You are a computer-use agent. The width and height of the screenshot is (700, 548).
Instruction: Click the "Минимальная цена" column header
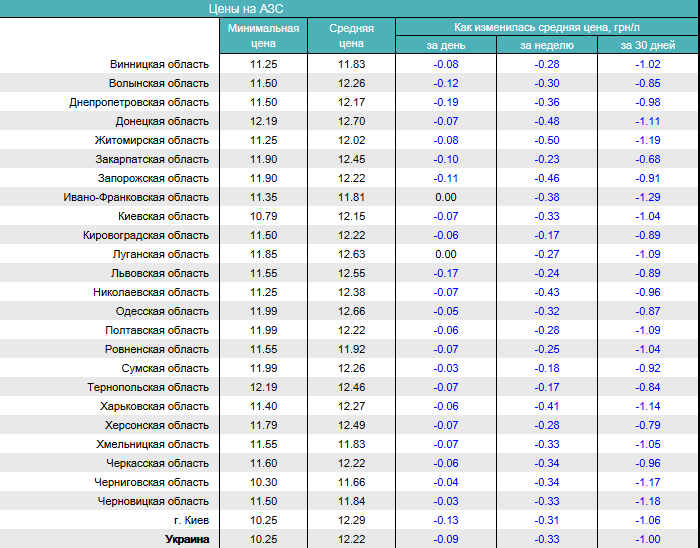coord(264,36)
